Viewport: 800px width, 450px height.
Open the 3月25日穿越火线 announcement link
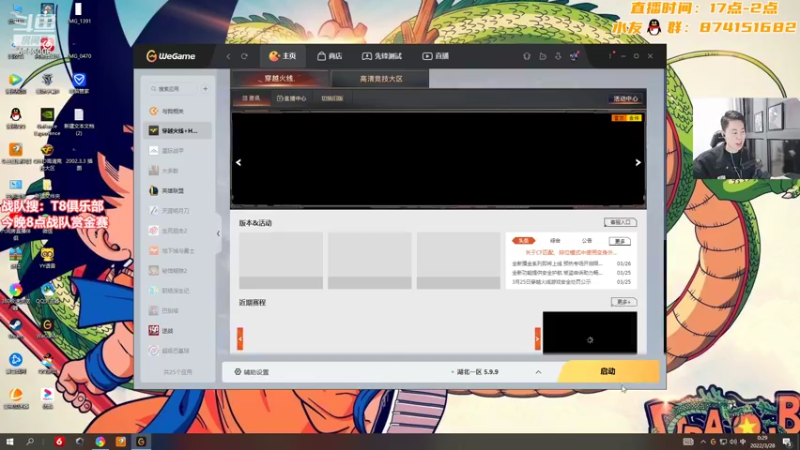tap(551, 282)
